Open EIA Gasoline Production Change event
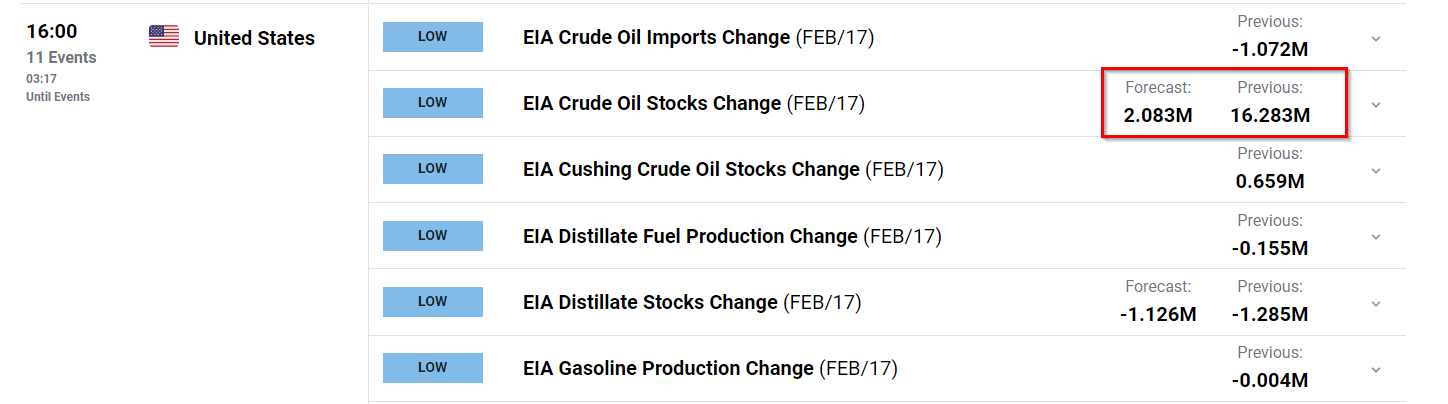The image size is (1448, 404). (x=710, y=368)
